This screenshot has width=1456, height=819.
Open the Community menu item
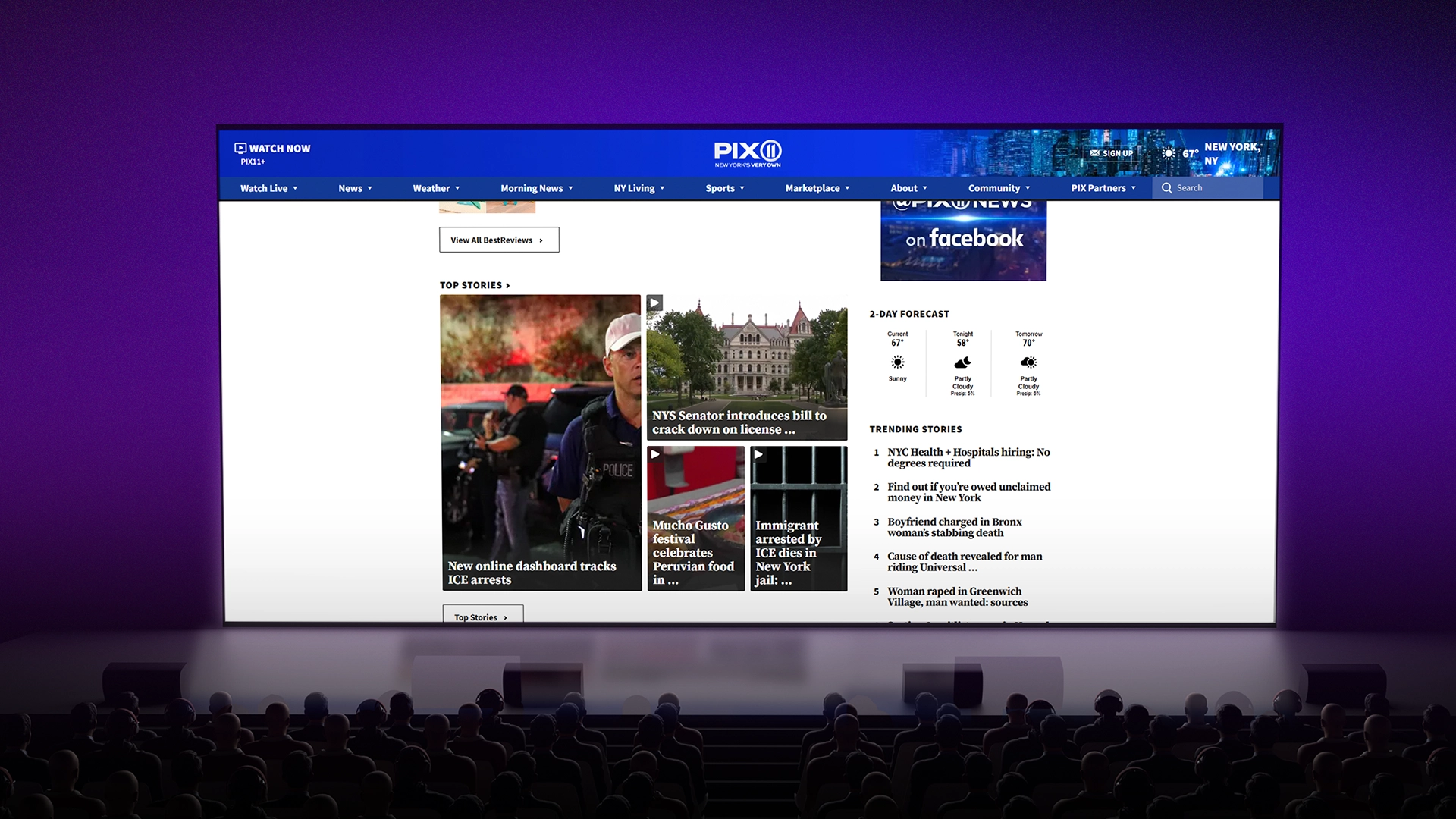click(993, 188)
